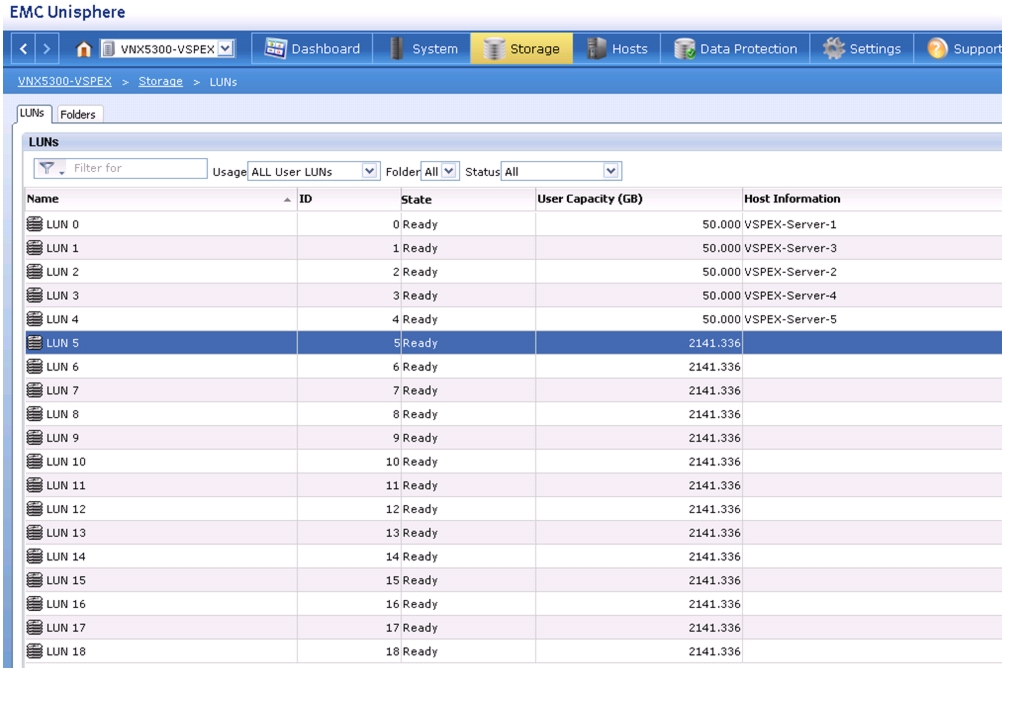1013x713 pixels.
Task: Switch to the Folders tab
Action: (78, 114)
